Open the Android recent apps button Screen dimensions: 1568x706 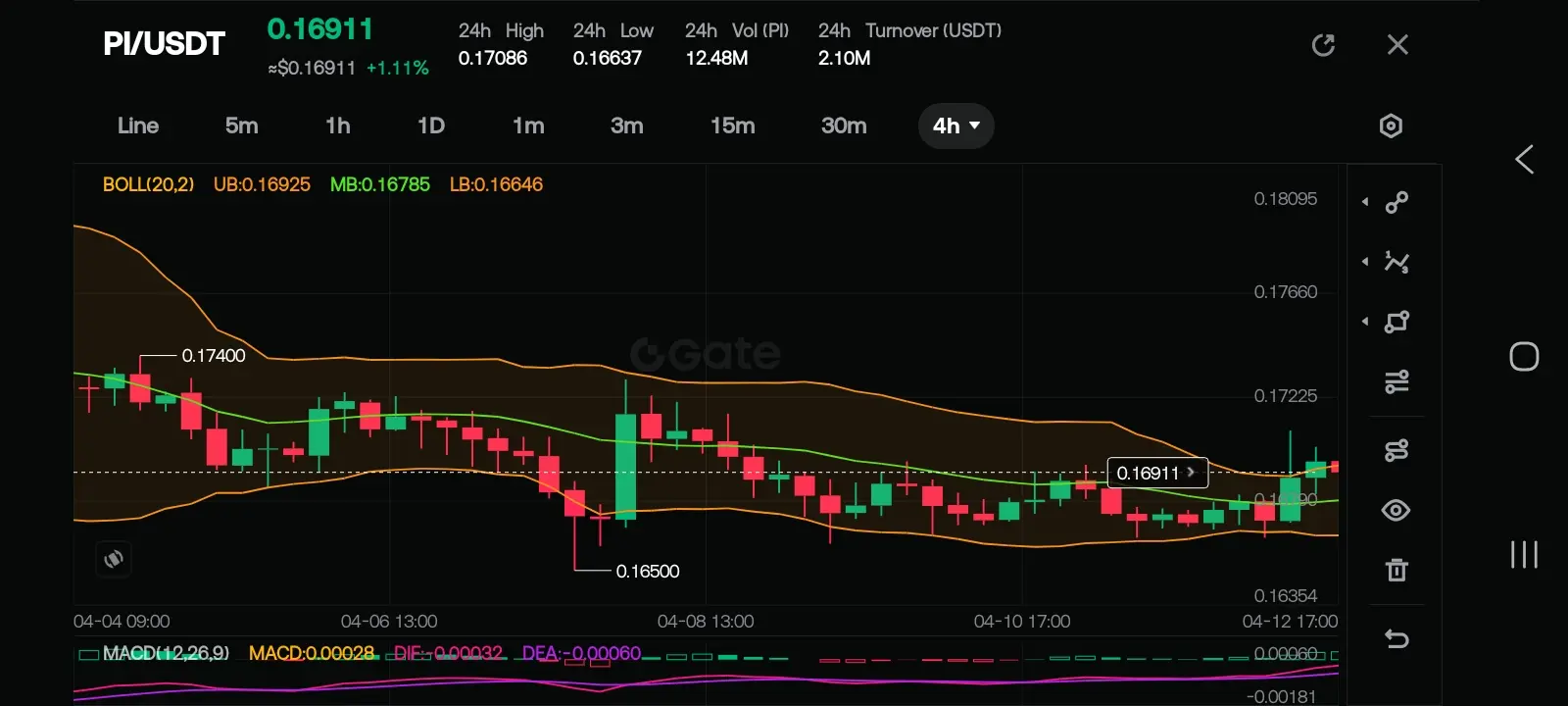coord(1524,554)
